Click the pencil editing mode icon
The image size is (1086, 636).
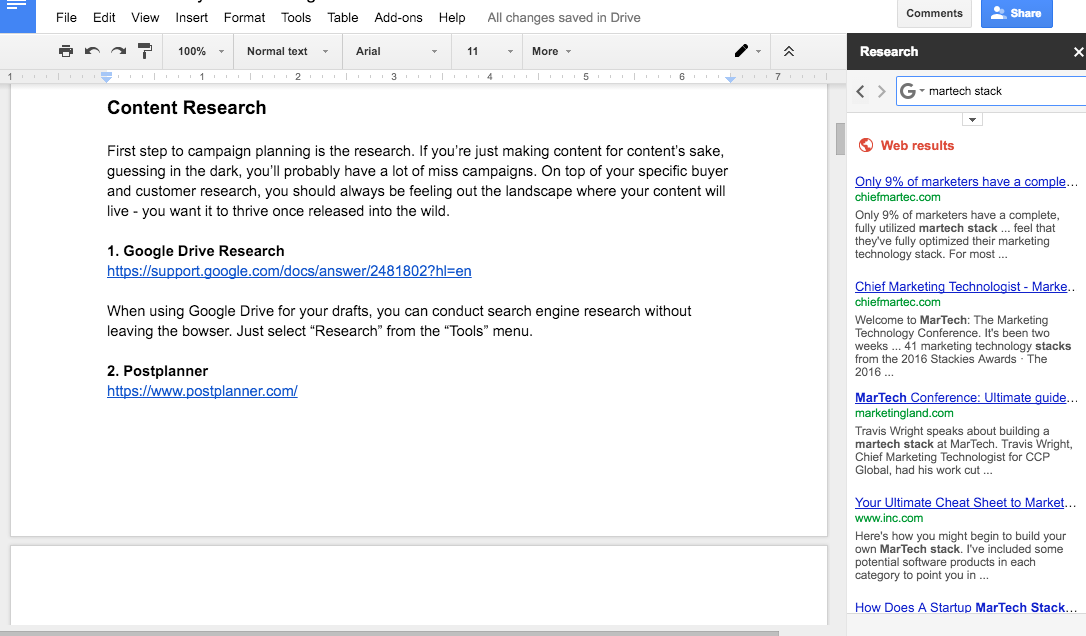click(741, 51)
